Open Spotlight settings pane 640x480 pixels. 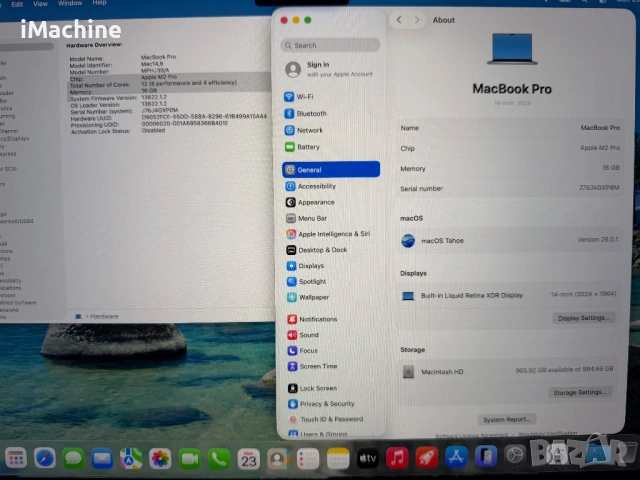click(x=307, y=282)
